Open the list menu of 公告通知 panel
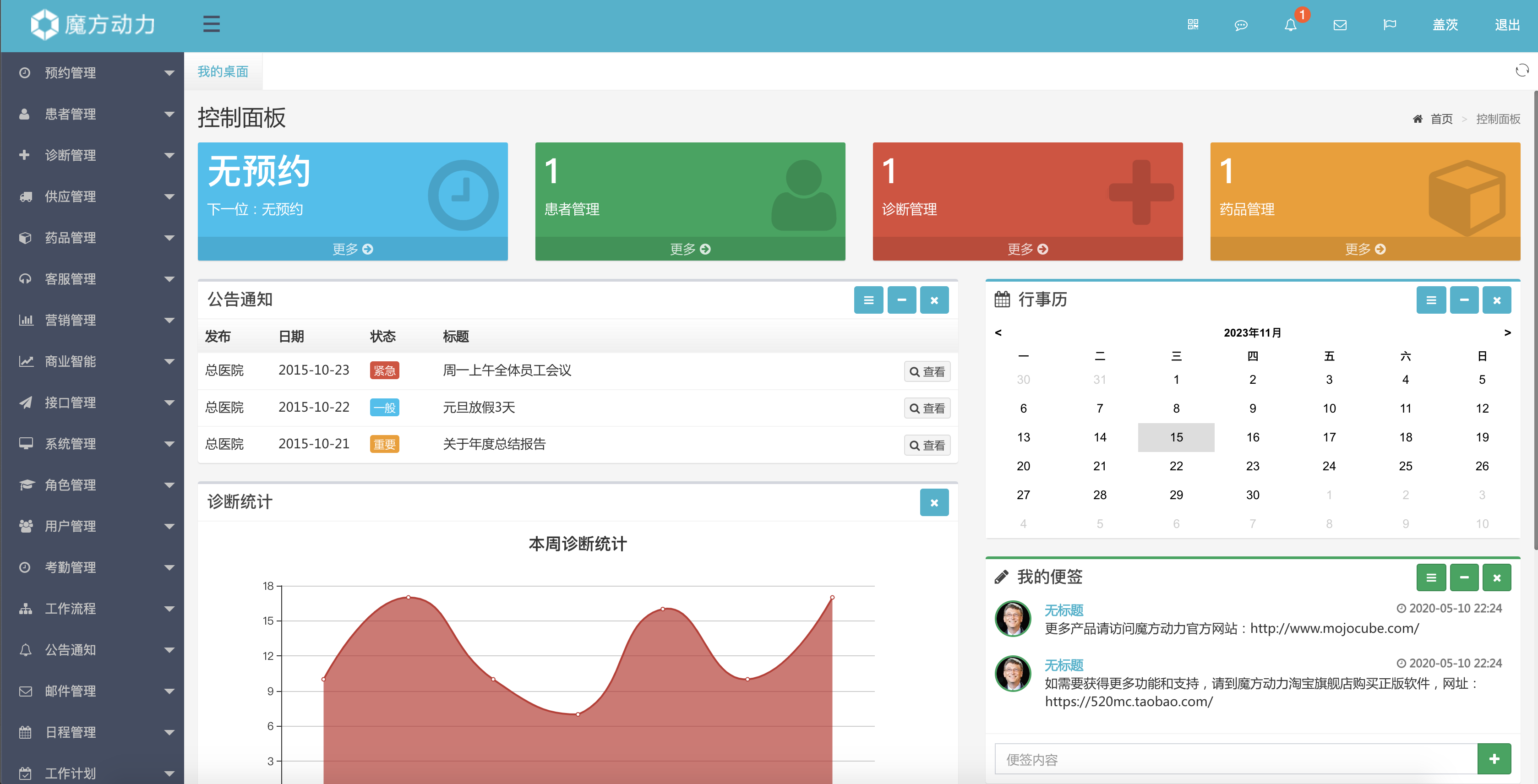Screen dimensions: 1538x784 point(868,300)
